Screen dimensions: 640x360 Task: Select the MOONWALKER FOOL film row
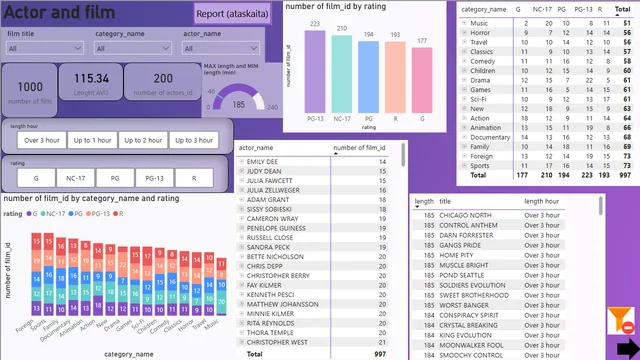[x=489, y=345]
